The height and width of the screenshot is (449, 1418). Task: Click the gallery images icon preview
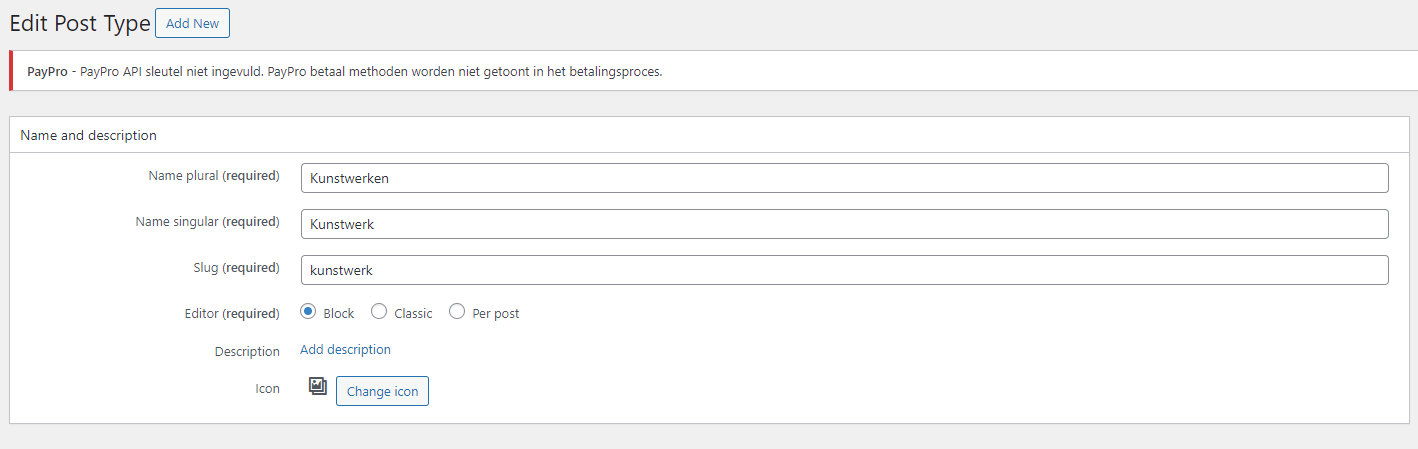pos(318,386)
